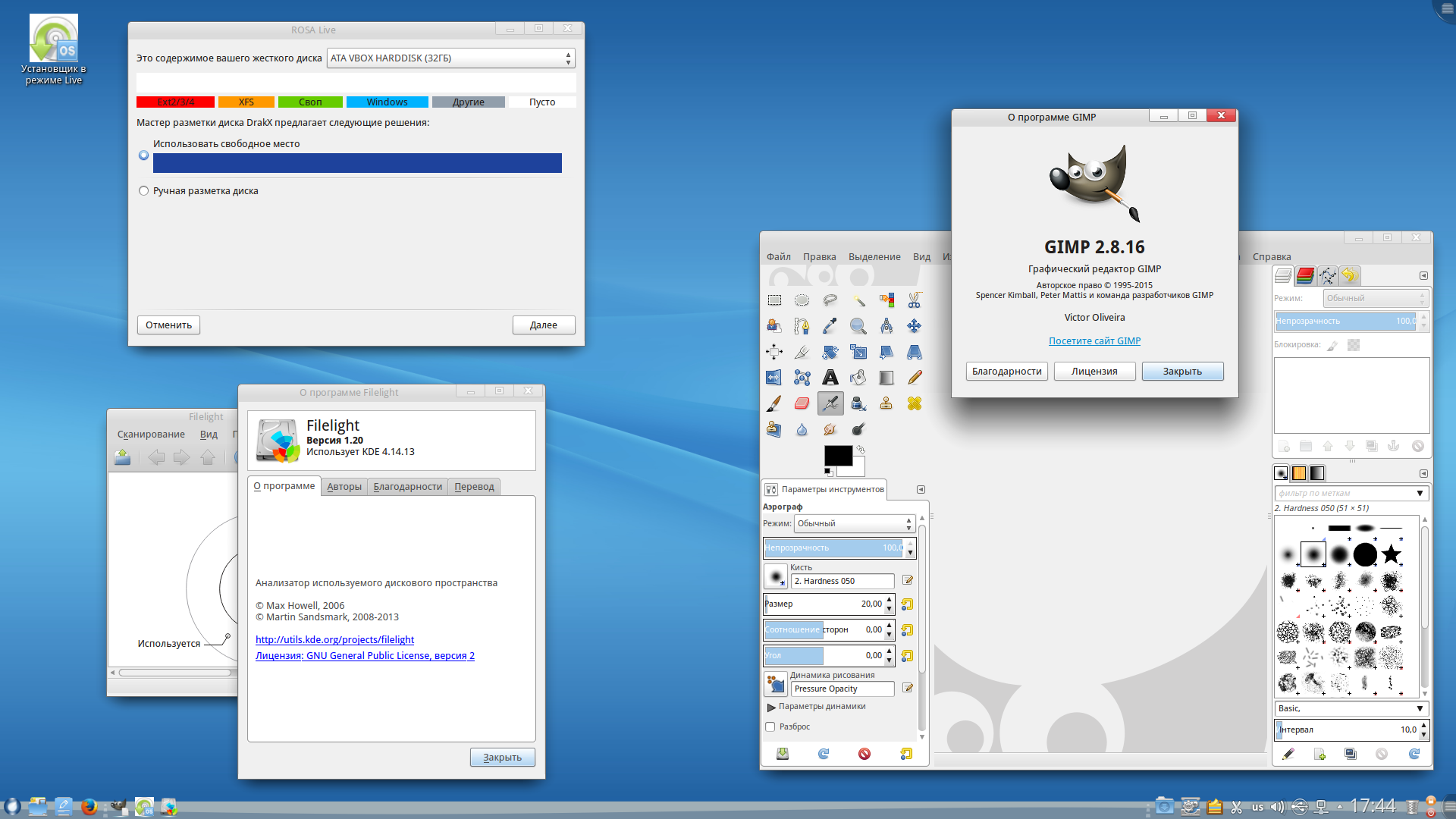
Task: Open the ATA VBOX HARDDISK drive selector
Action: (450, 58)
